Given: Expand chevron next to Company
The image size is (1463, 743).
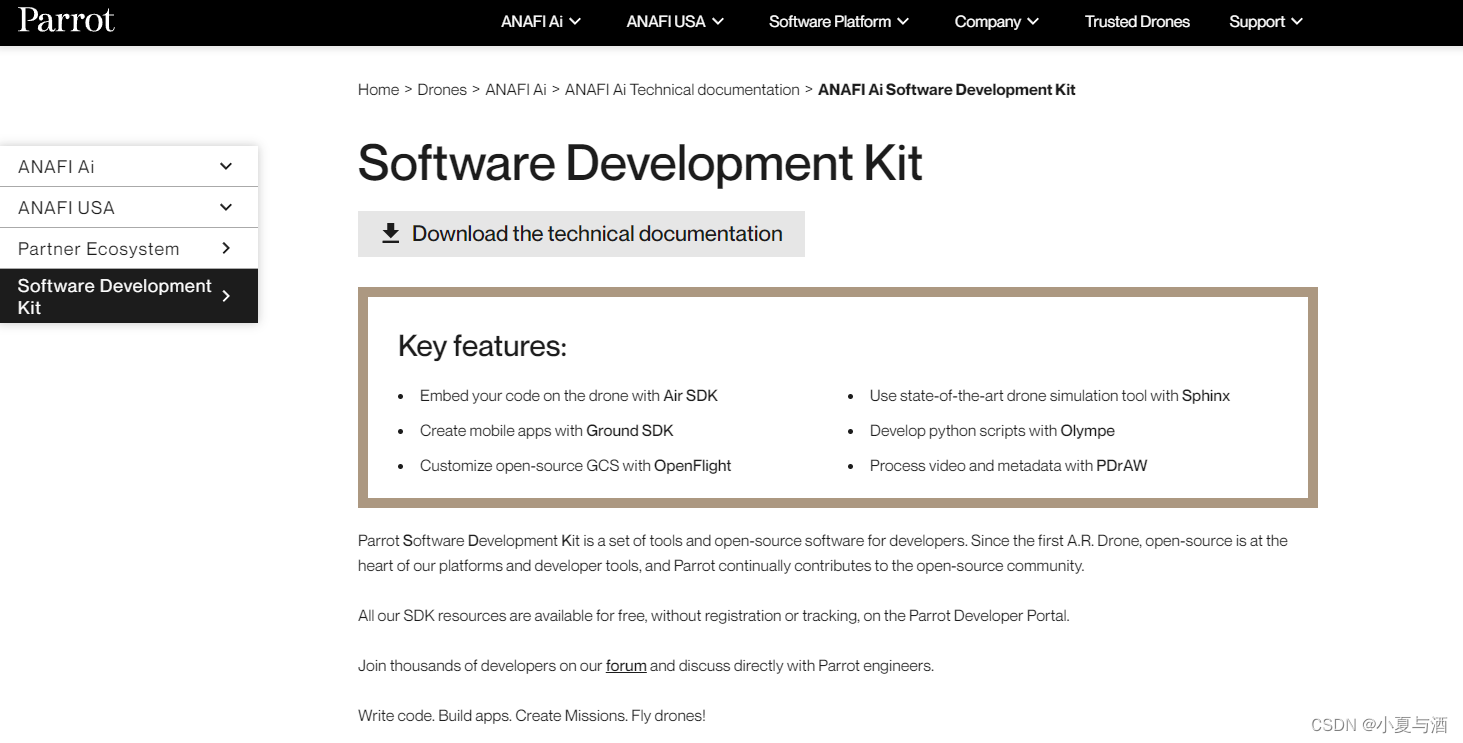Looking at the screenshot, I should 1033,22.
